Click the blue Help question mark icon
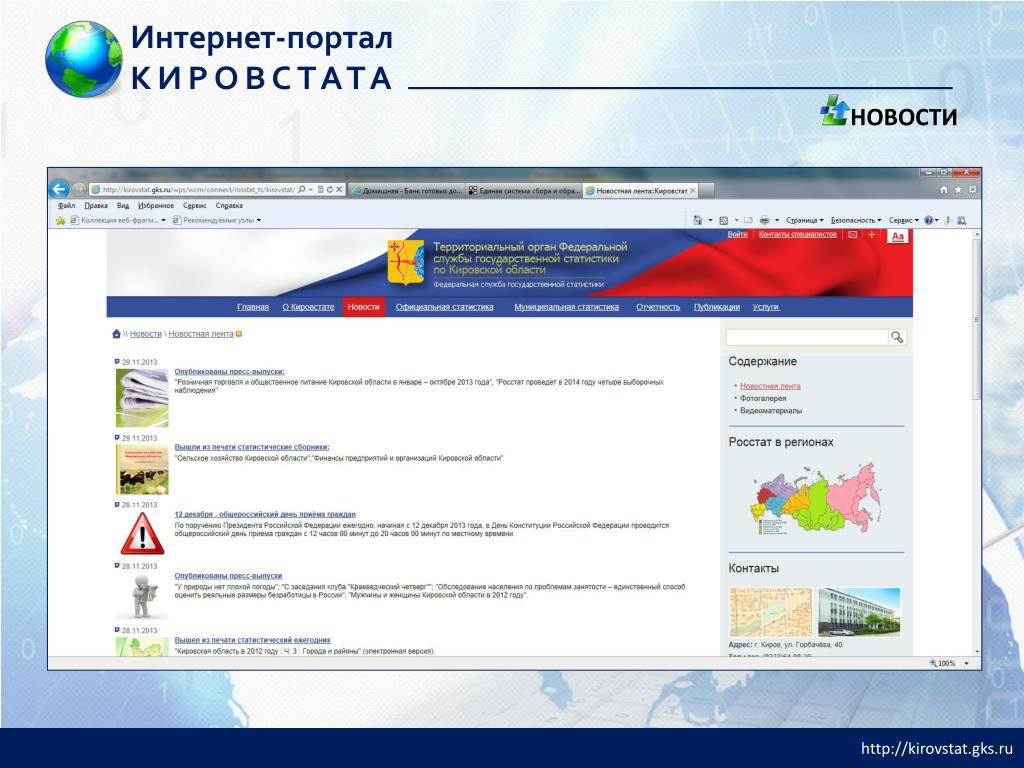Viewport: 1024px width, 768px height. (928, 221)
